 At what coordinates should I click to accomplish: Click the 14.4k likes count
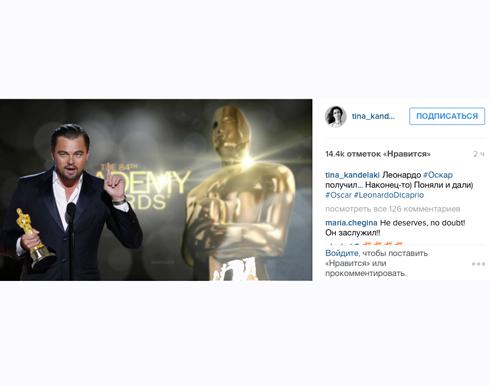[x=378, y=154]
